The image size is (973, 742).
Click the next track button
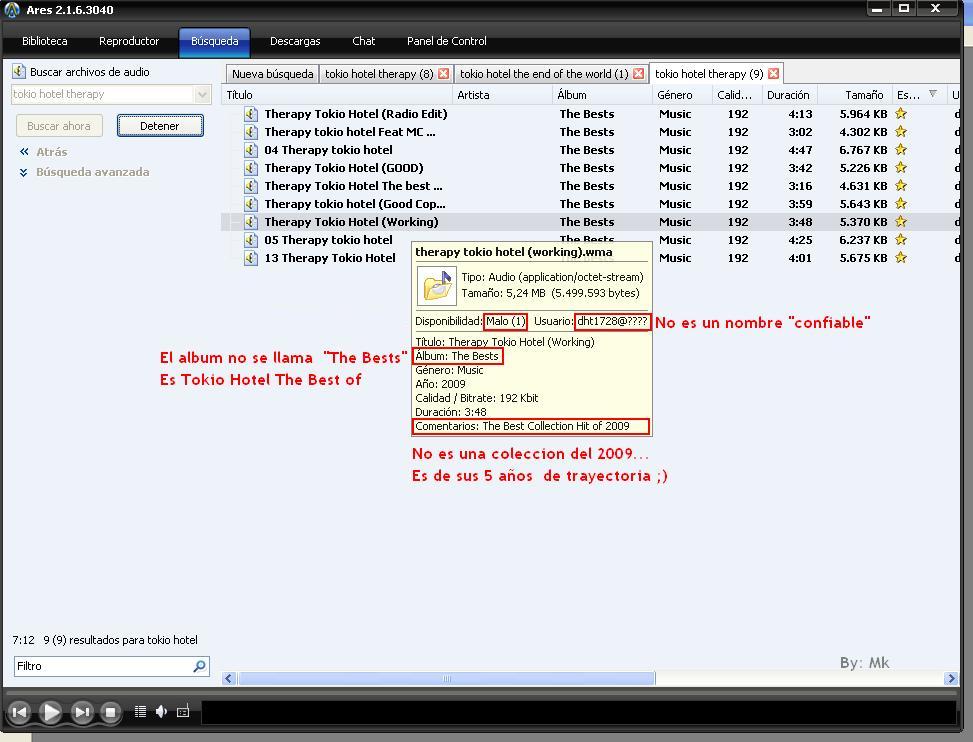[82, 712]
